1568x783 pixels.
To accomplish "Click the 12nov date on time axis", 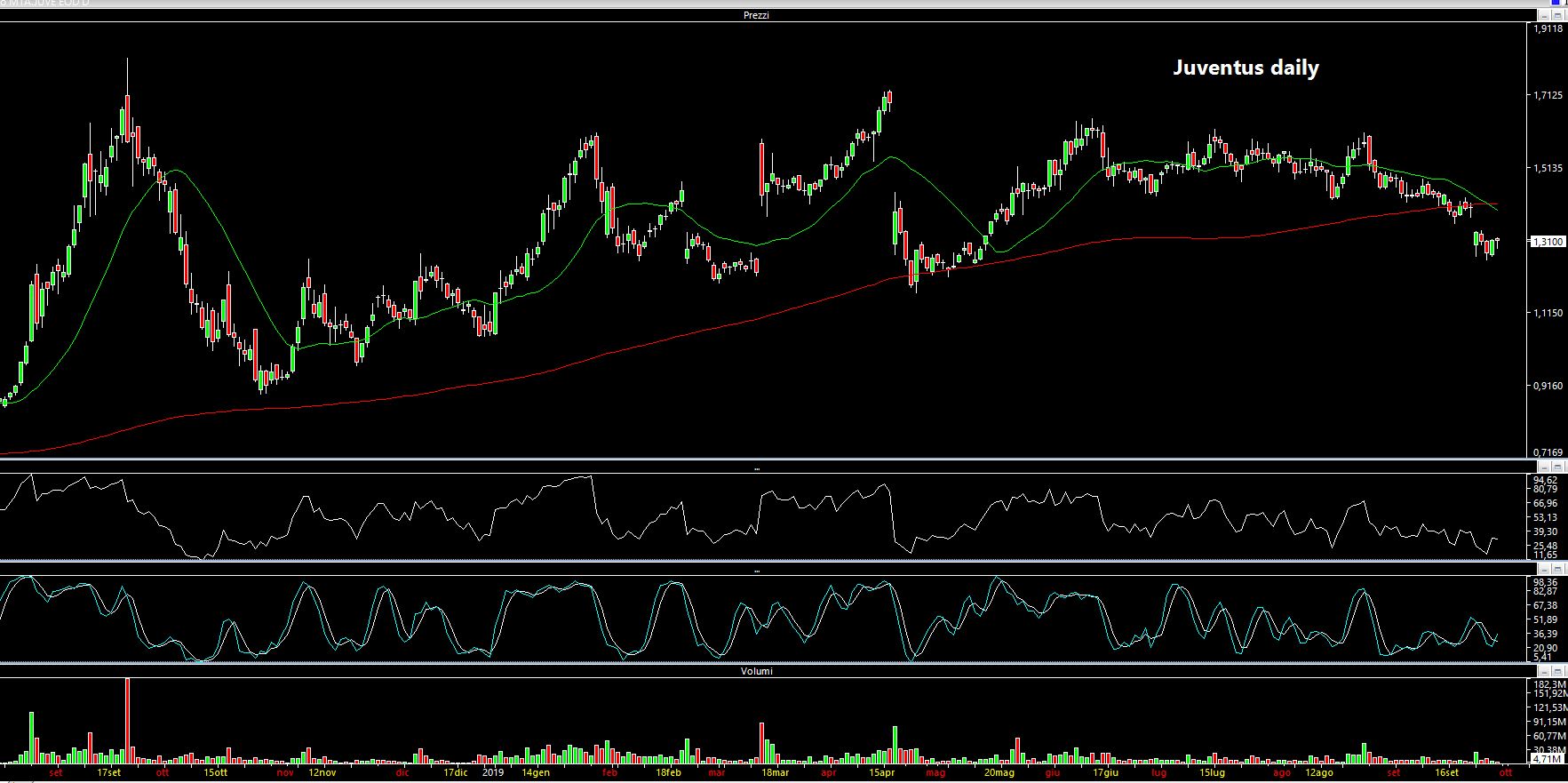I will (x=322, y=772).
